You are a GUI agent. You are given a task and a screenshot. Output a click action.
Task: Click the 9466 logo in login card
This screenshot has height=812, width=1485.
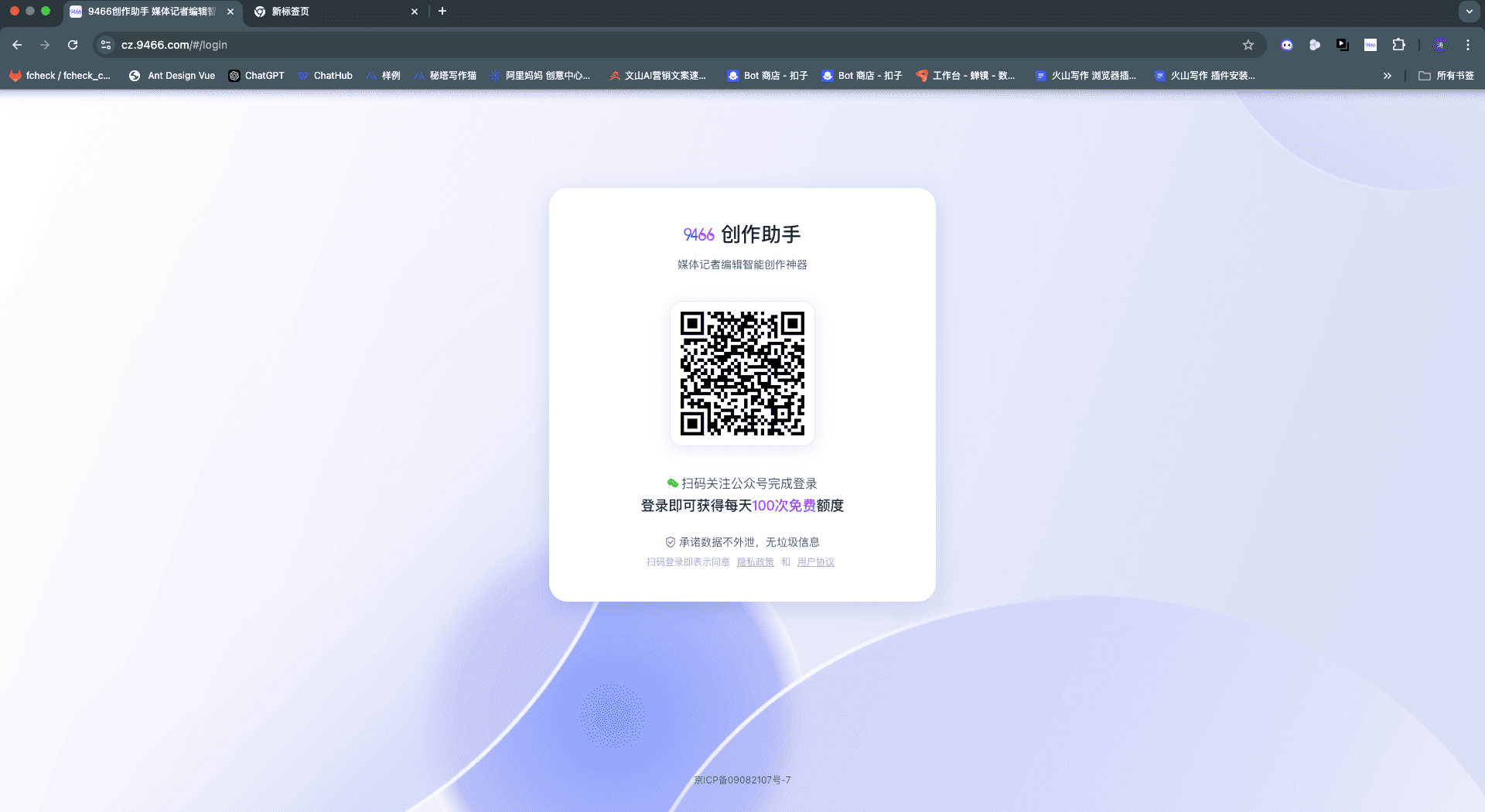coord(699,234)
